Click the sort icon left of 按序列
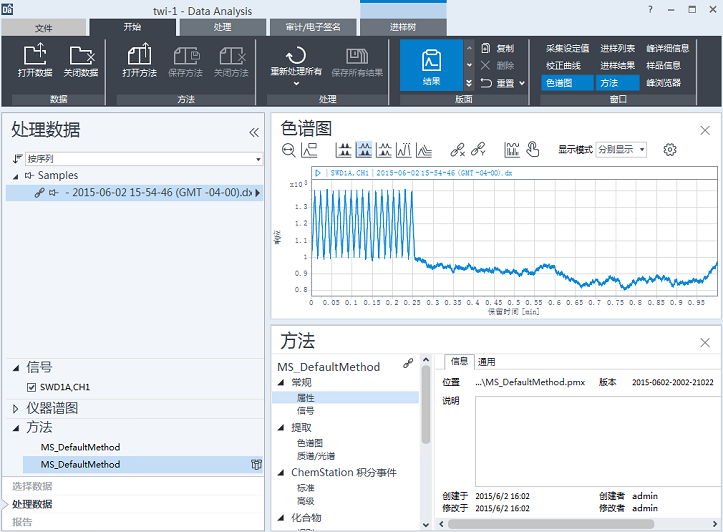 point(17,159)
